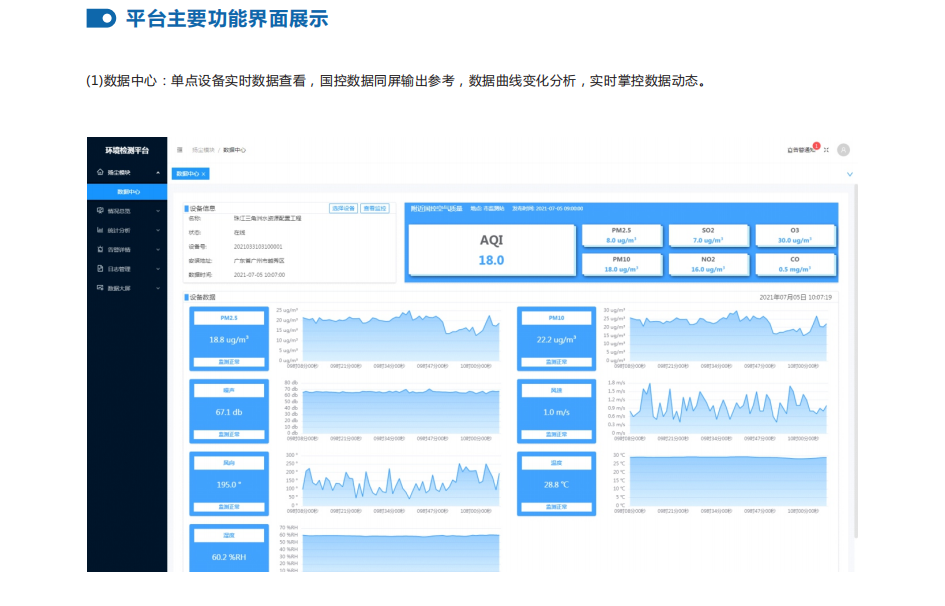
Task: Toggle fullscreen using the expand icon
Action: 827,150
